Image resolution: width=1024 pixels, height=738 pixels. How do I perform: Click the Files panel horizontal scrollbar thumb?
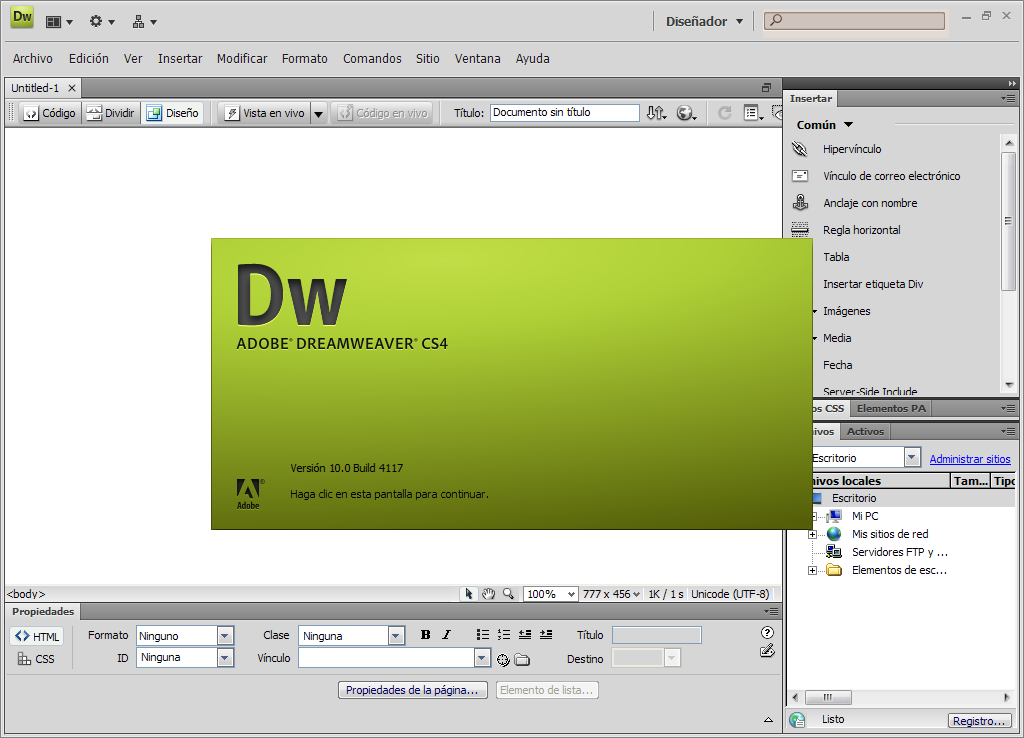click(x=828, y=698)
